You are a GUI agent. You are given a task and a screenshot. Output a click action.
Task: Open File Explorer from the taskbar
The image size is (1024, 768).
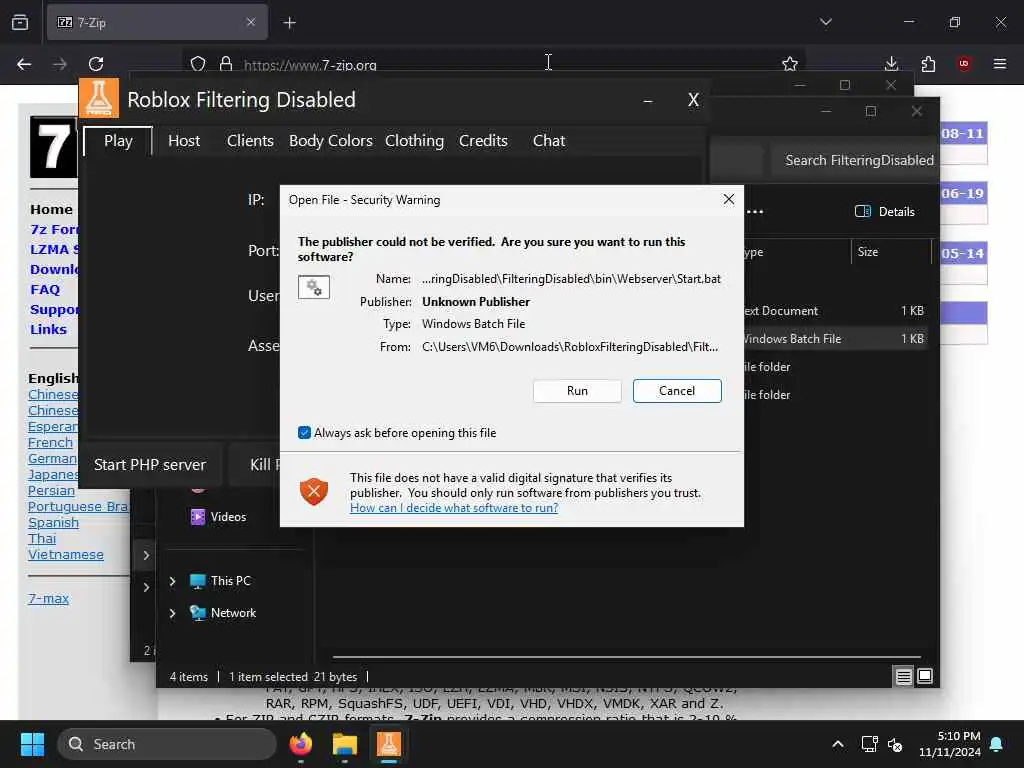pyautogui.click(x=345, y=744)
